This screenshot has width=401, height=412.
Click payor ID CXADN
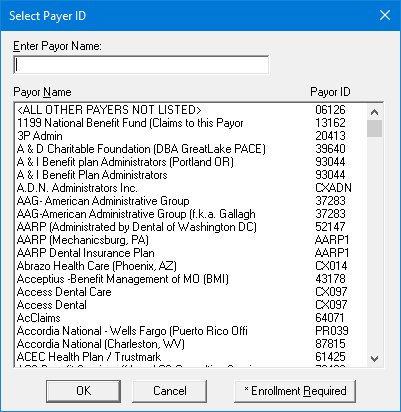tap(333, 188)
